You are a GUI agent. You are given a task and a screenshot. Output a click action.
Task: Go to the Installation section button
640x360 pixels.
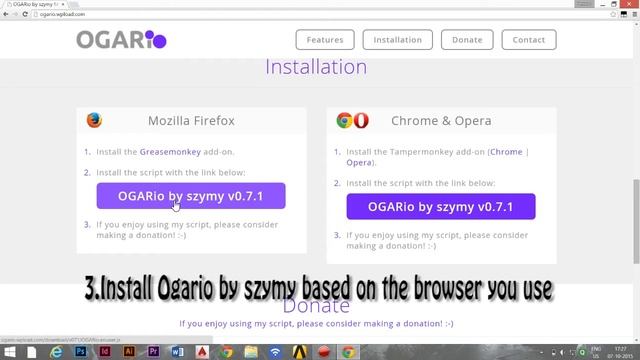tap(398, 40)
